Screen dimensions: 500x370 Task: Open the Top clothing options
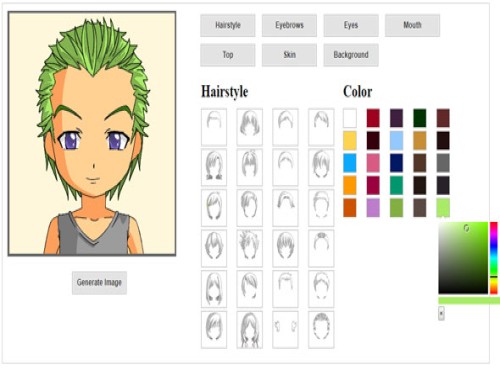(x=228, y=55)
